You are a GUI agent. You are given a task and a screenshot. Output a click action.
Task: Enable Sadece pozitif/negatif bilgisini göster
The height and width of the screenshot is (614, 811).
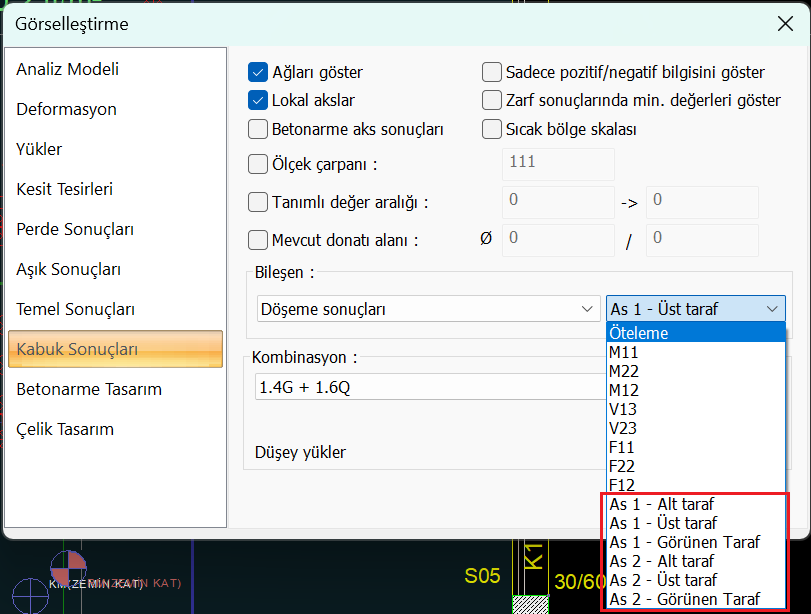[x=492, y=72]
